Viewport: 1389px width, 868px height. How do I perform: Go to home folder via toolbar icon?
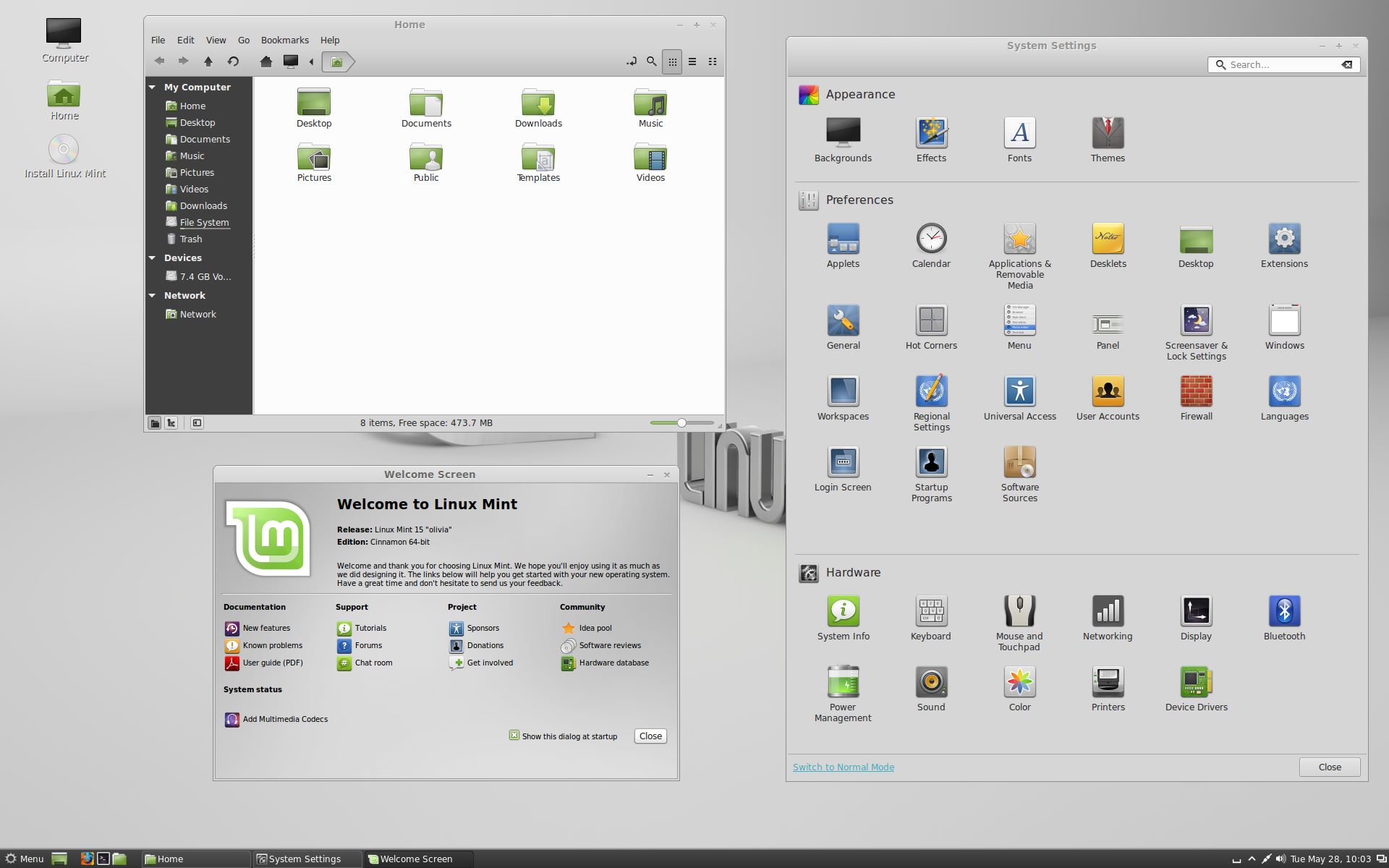coord(266,61)
